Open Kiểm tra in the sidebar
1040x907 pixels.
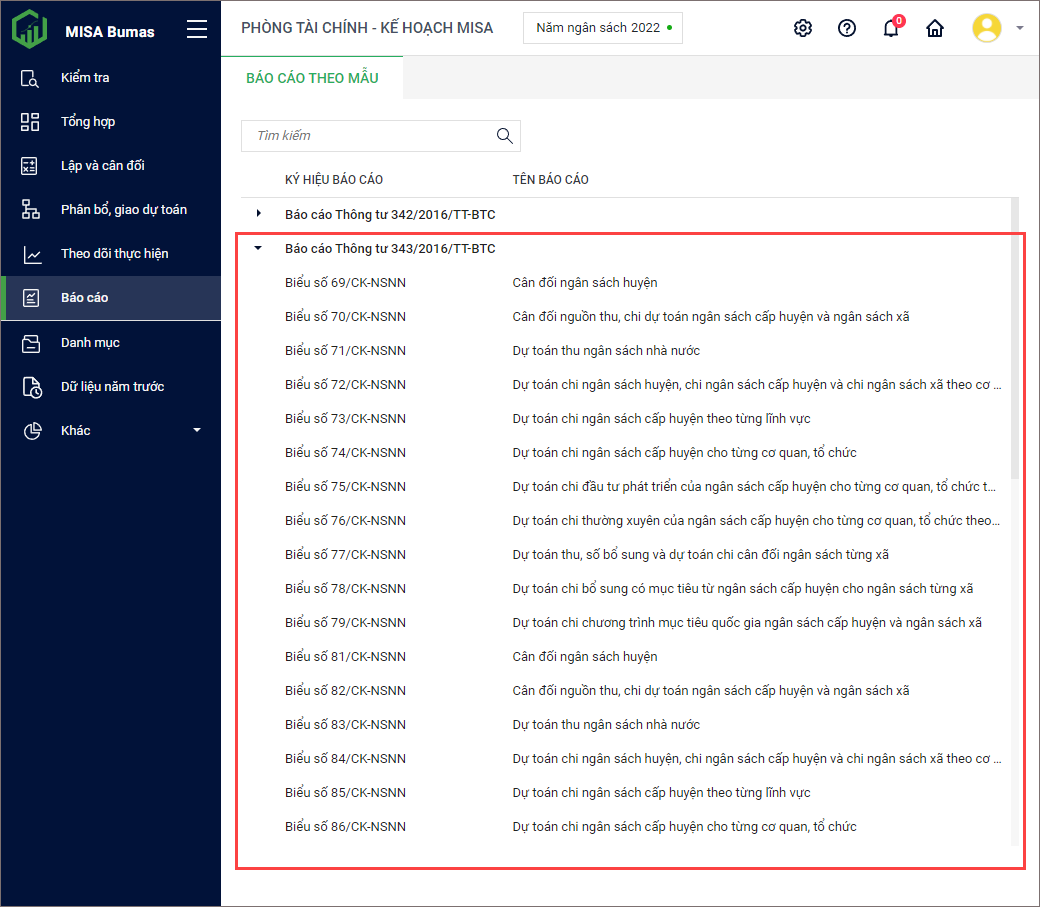point(85,77)
